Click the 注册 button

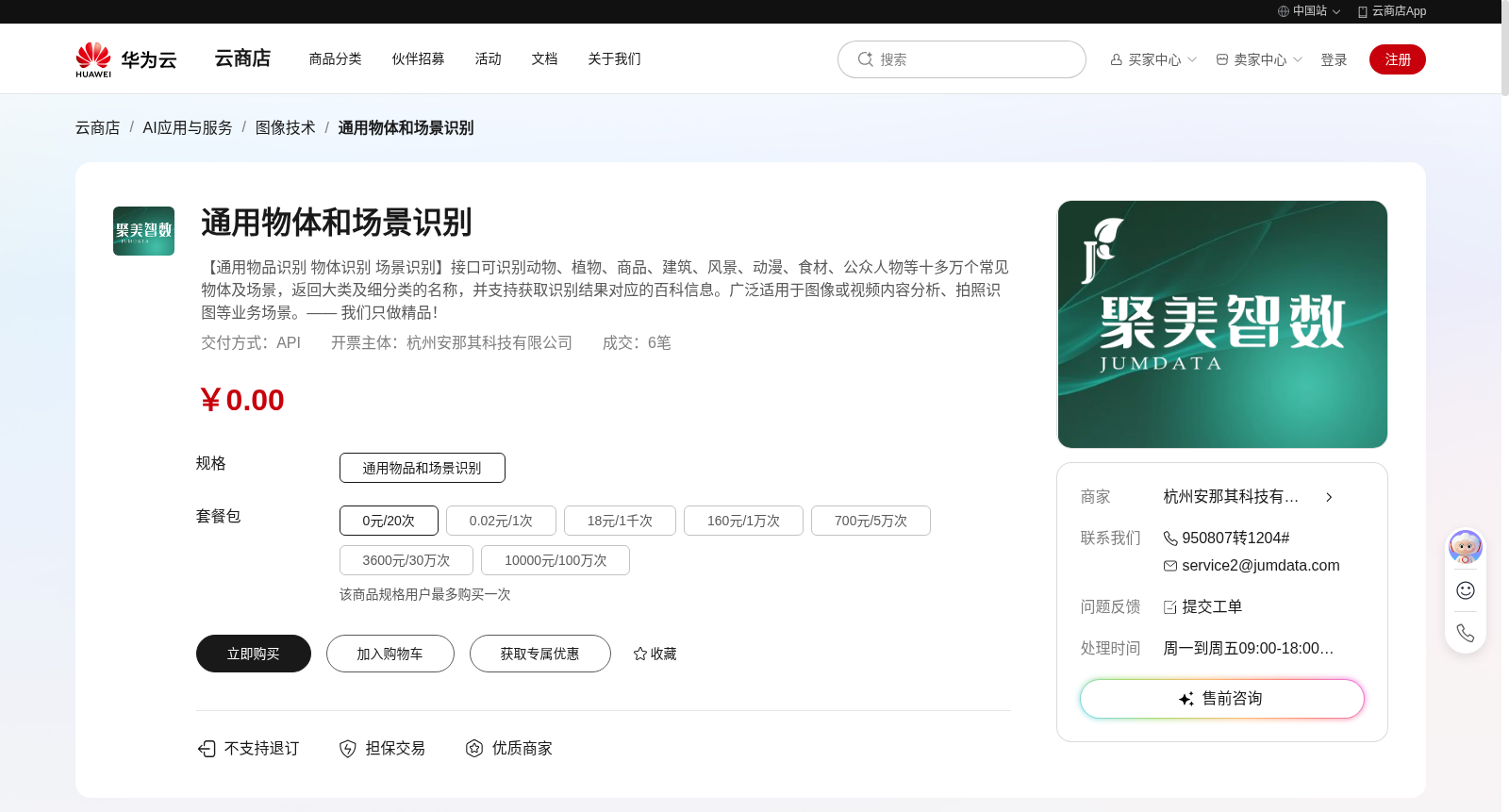pos(1398,59)
